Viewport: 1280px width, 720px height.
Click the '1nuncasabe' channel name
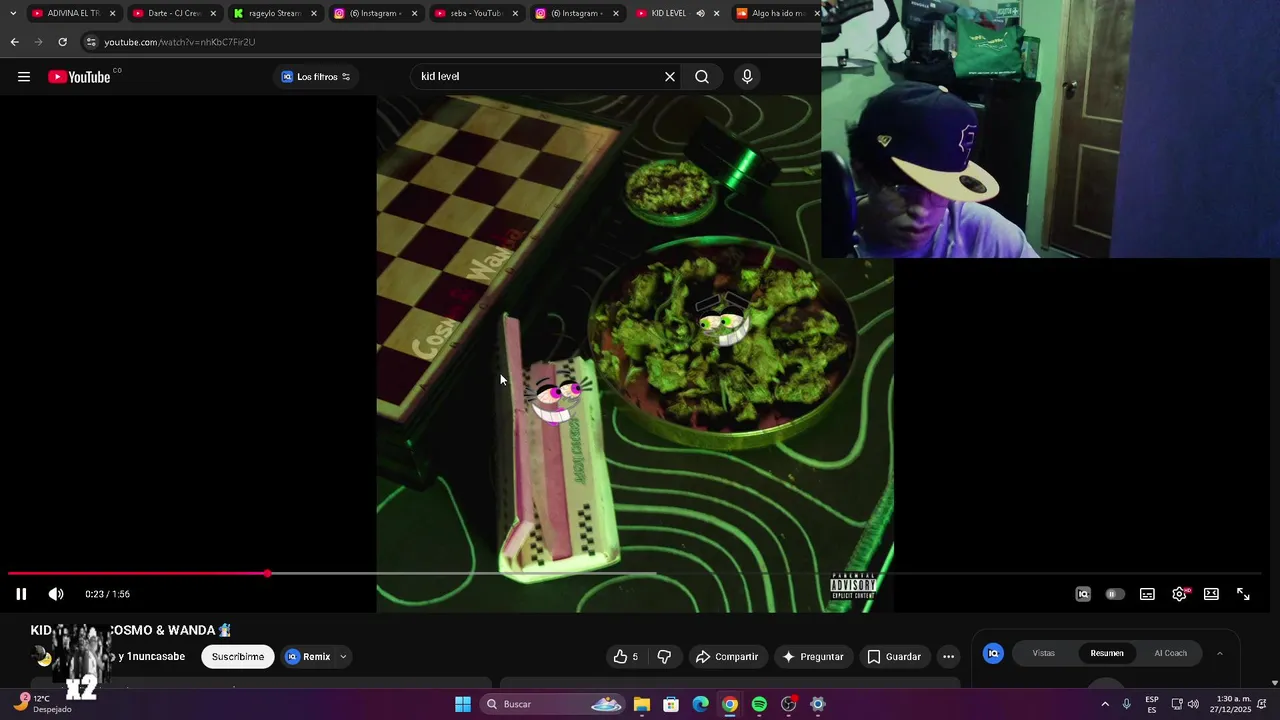[156, 657]
